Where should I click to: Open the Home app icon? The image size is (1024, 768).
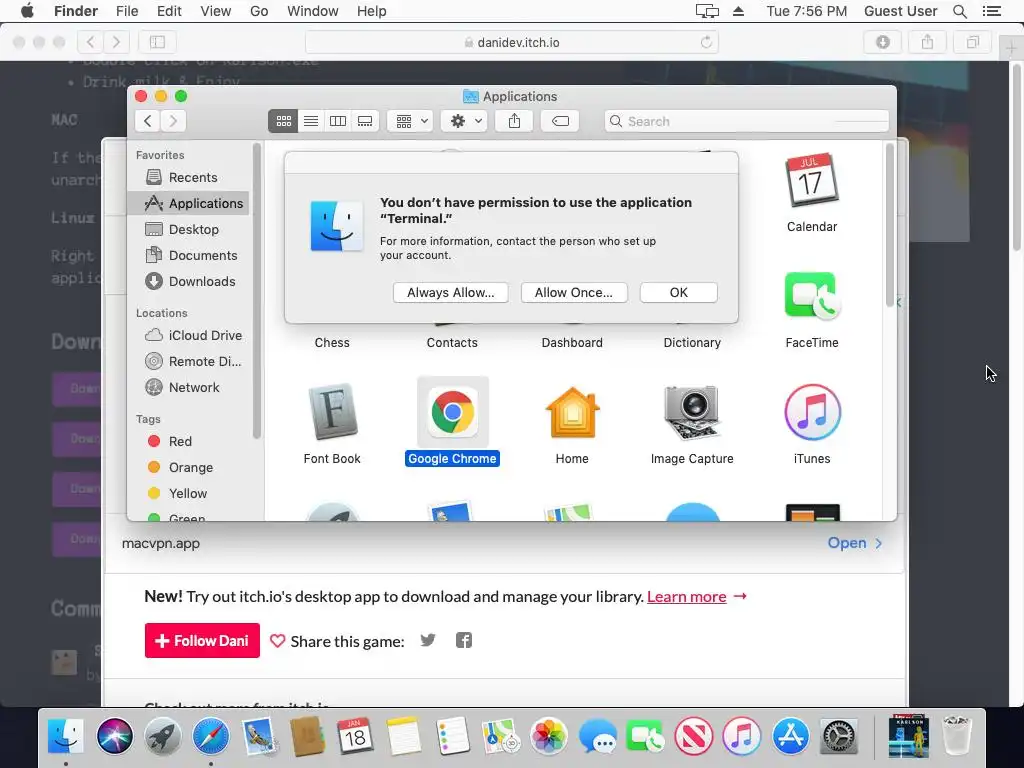pos(572,412)
